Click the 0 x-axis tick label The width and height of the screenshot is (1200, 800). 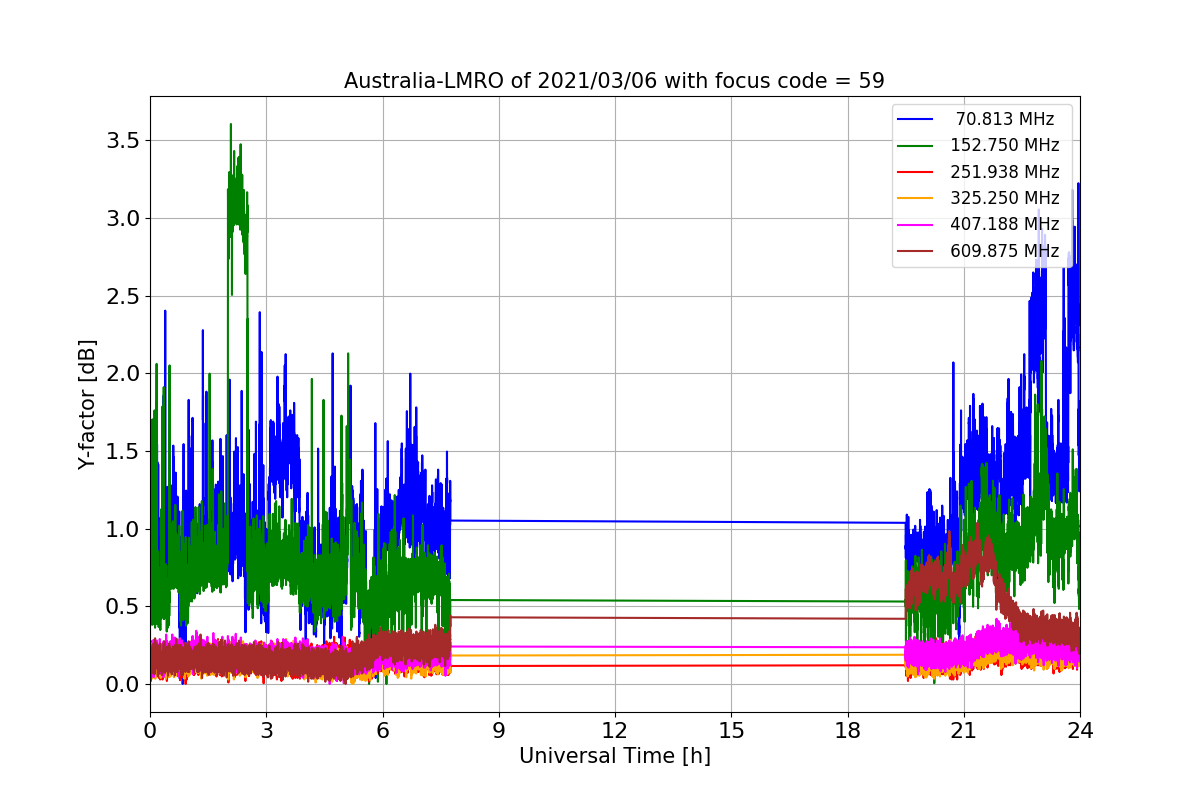pyautogui.click(x=150, y=731)
